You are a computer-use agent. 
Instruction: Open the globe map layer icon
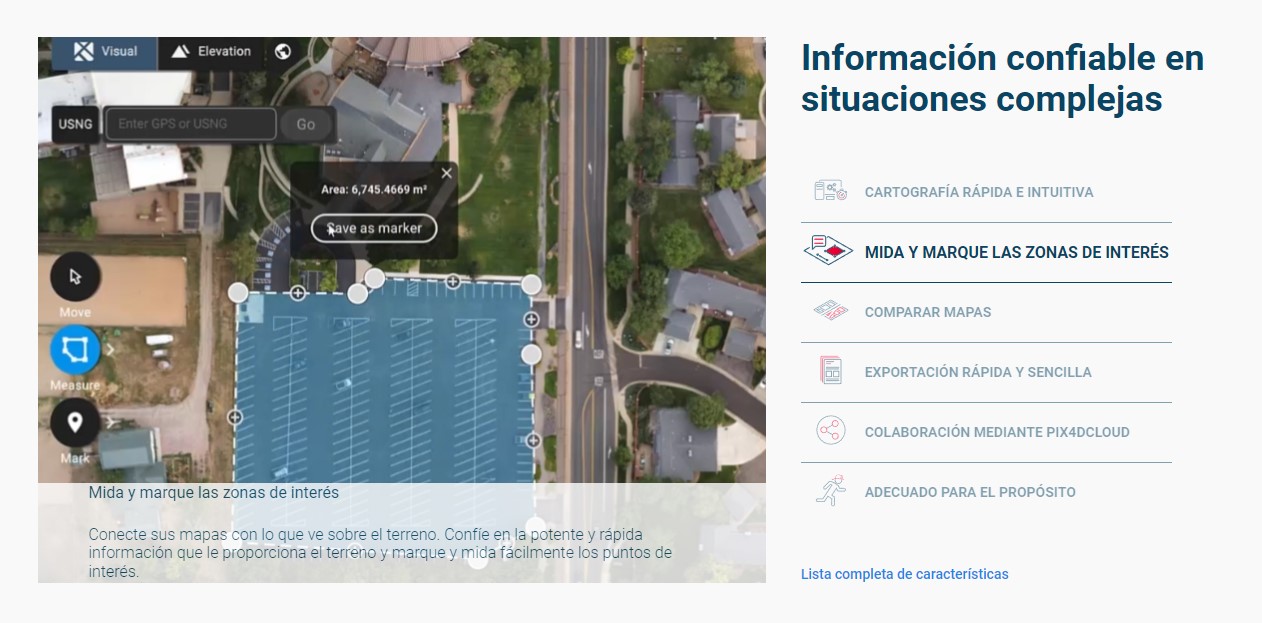283,51
